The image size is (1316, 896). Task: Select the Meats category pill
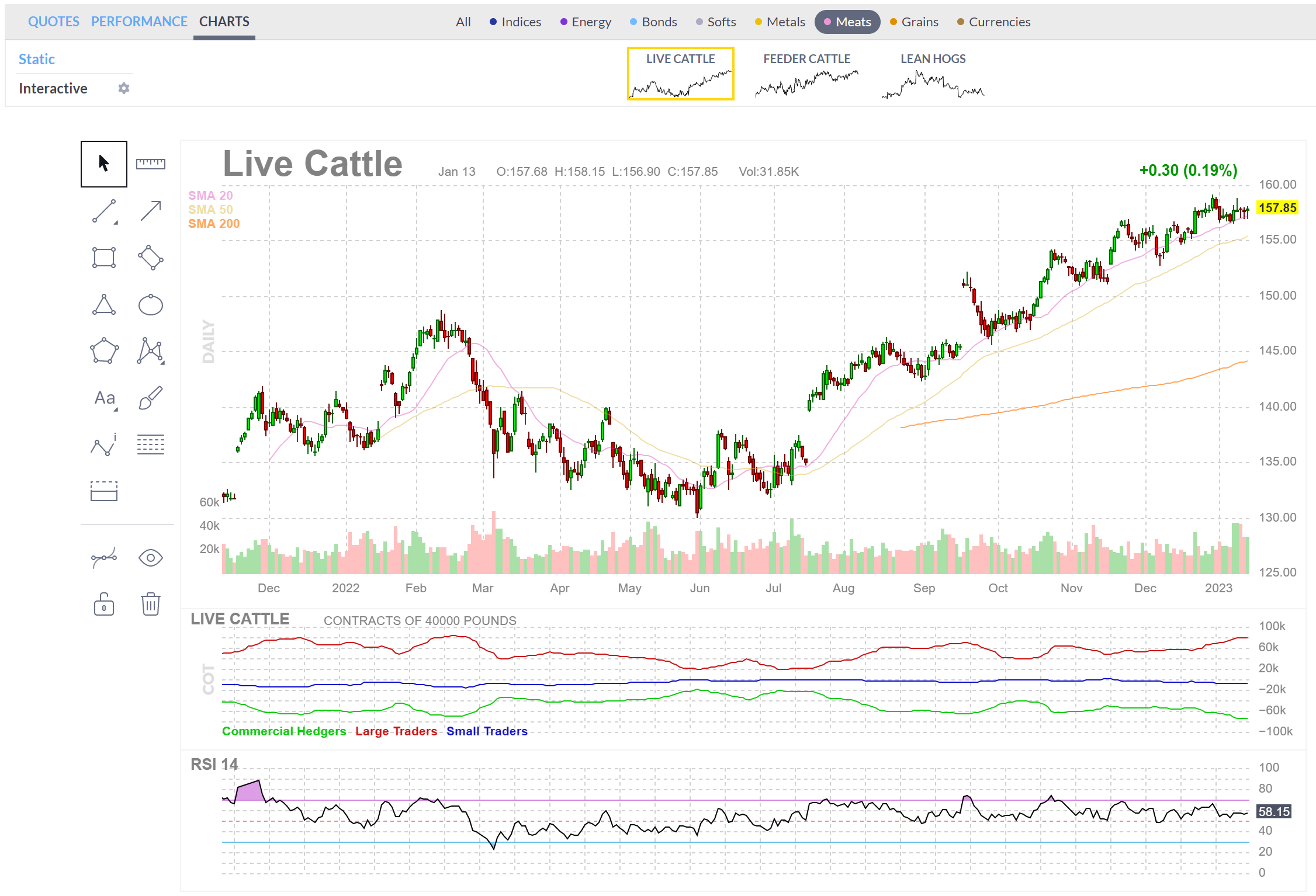click(x=847, y=22)
